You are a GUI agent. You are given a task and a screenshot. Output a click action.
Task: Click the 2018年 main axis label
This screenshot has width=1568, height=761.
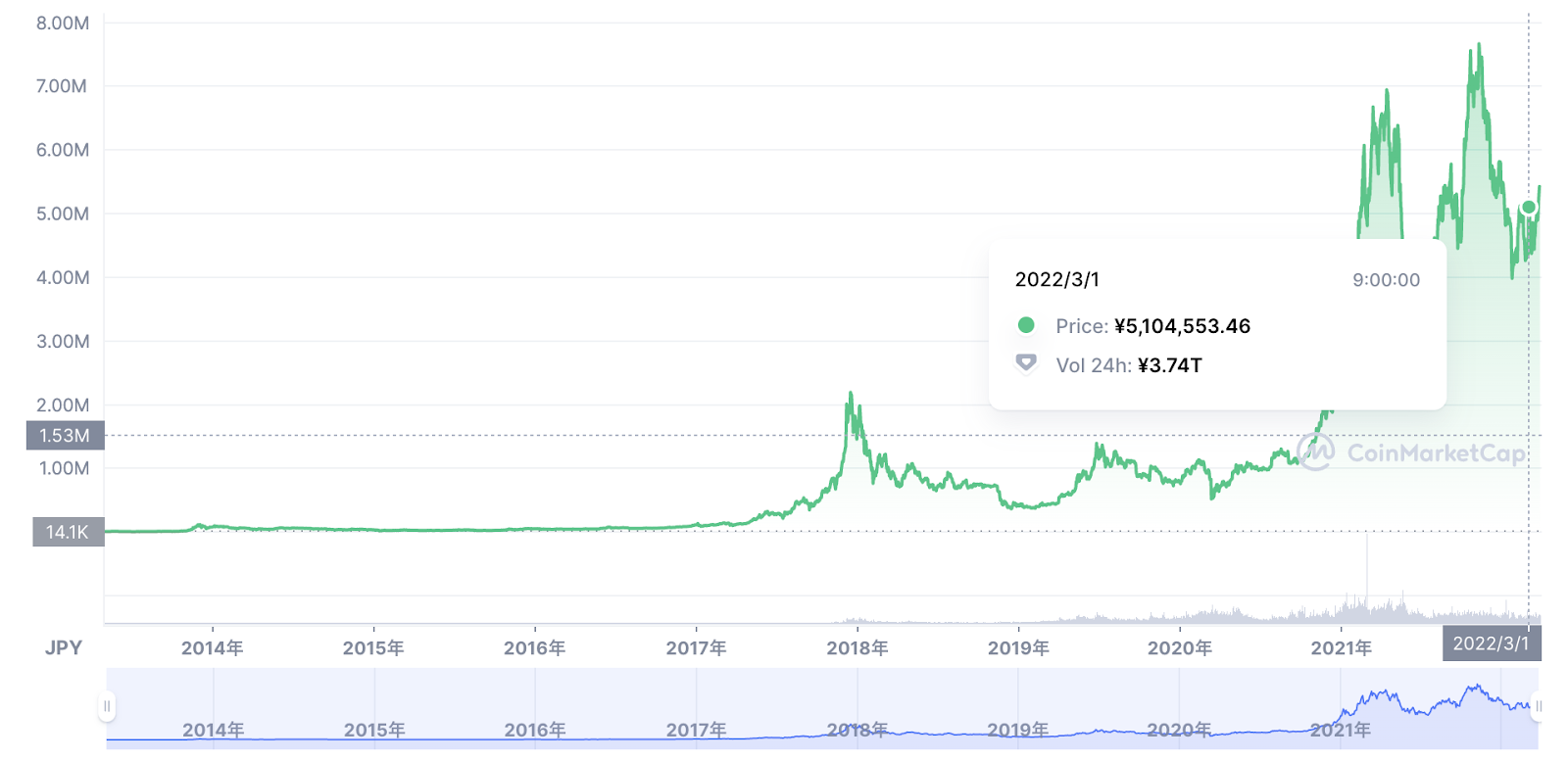[857, 647]
